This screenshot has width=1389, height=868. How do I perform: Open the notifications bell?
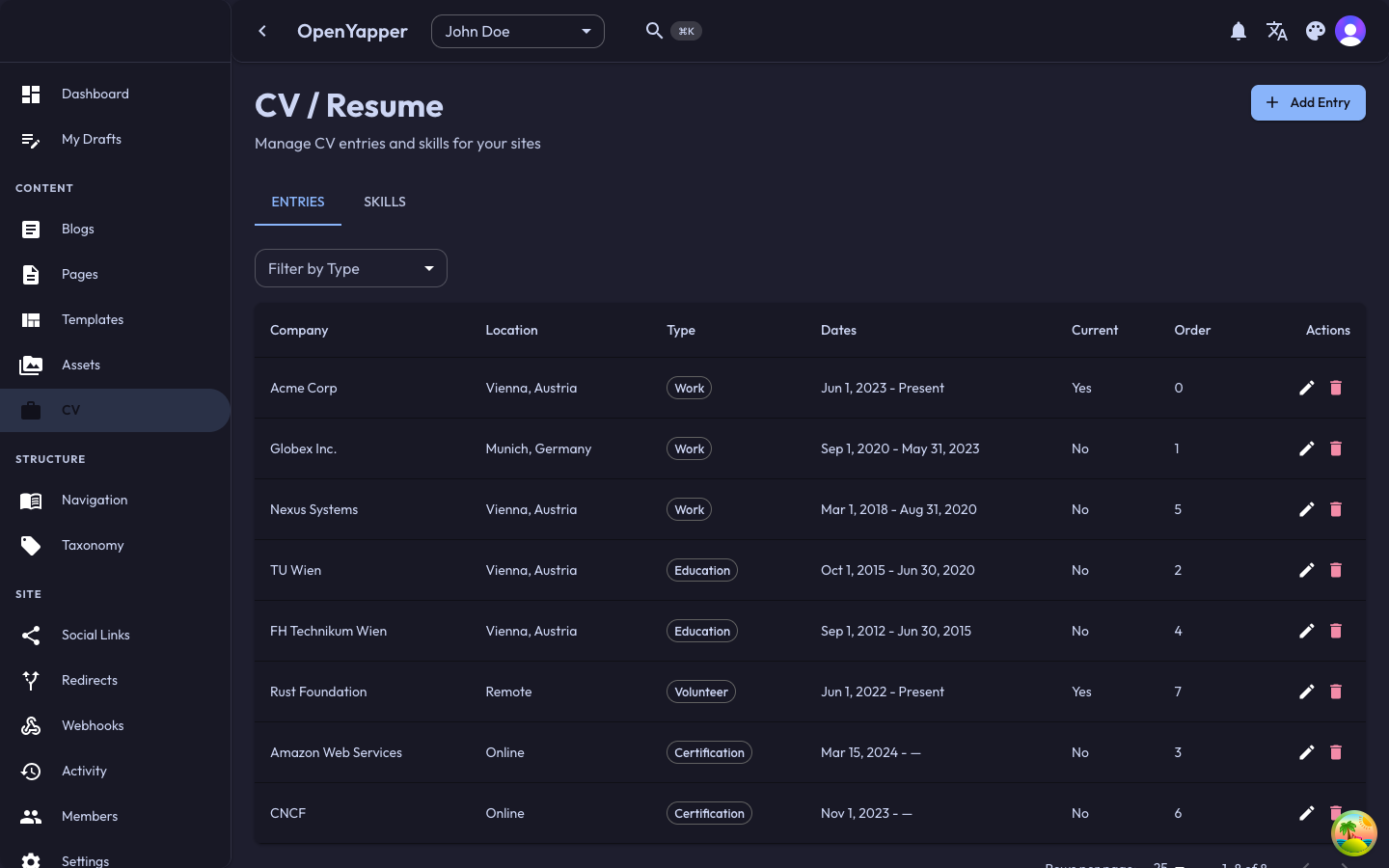pyautogui.click(x=1239, y=31)
